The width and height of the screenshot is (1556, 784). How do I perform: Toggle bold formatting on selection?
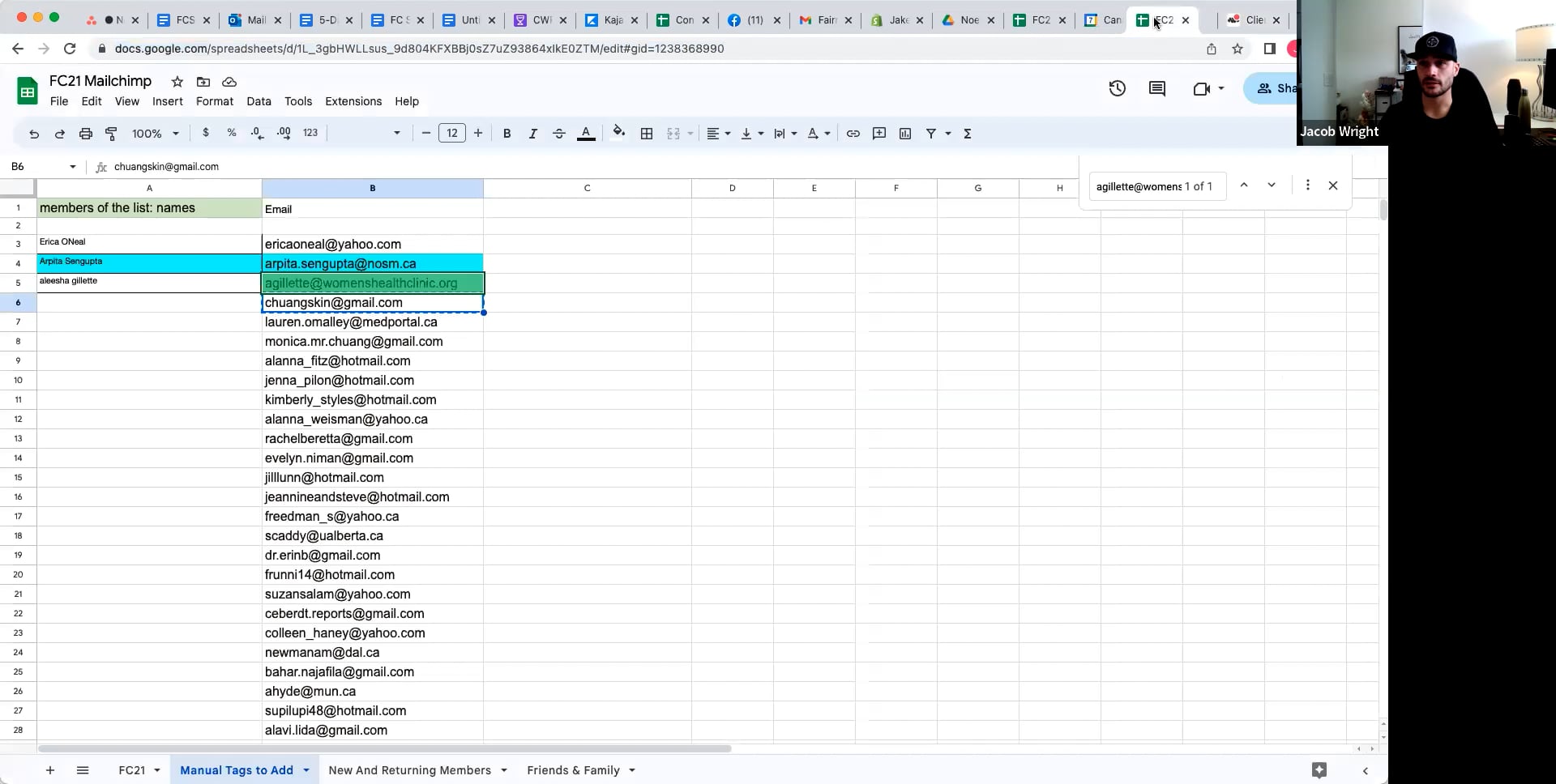coord(507,133)
